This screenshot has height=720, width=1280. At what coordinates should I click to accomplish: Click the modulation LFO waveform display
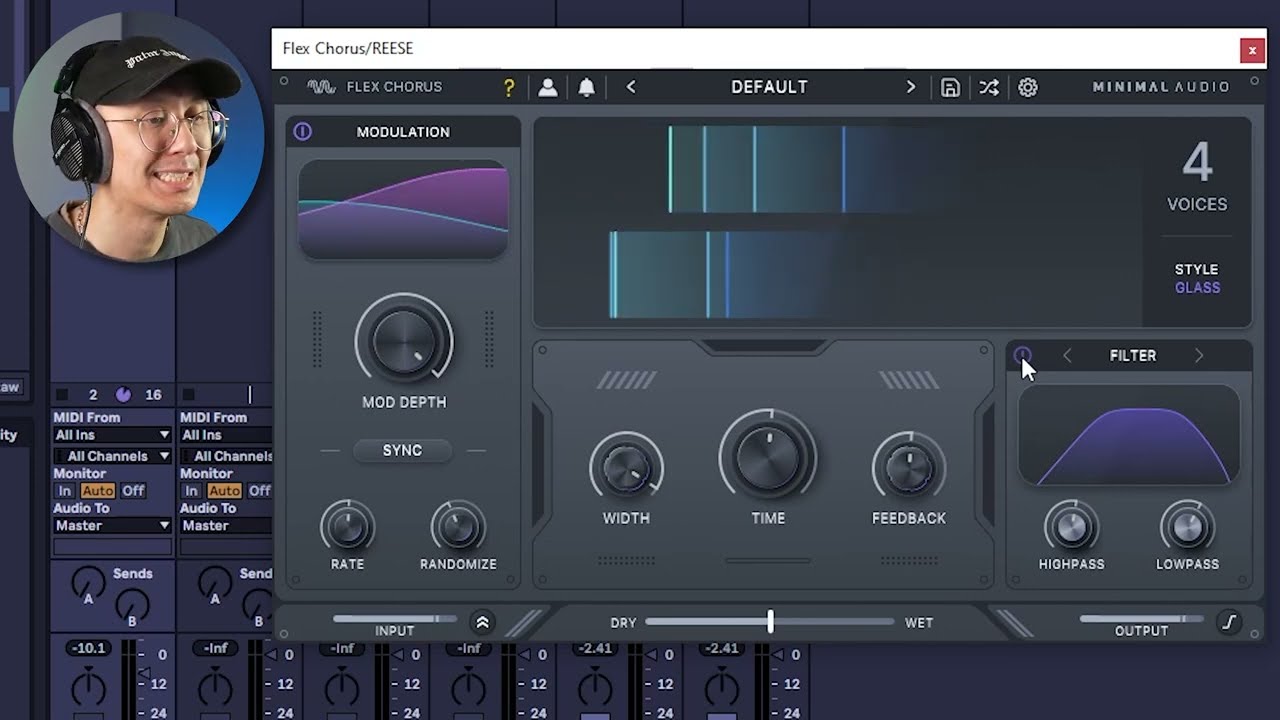403,209
